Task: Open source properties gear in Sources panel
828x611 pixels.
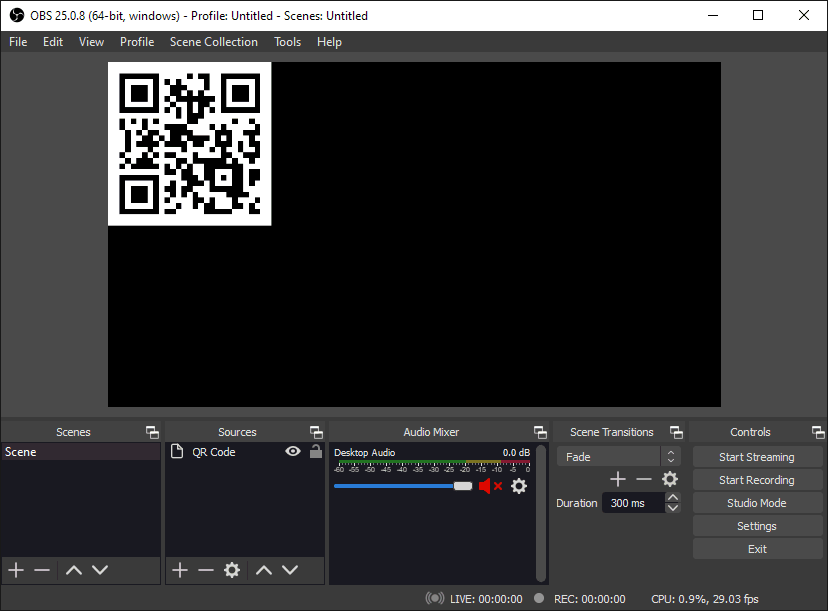Action: [x=232, y=570]
